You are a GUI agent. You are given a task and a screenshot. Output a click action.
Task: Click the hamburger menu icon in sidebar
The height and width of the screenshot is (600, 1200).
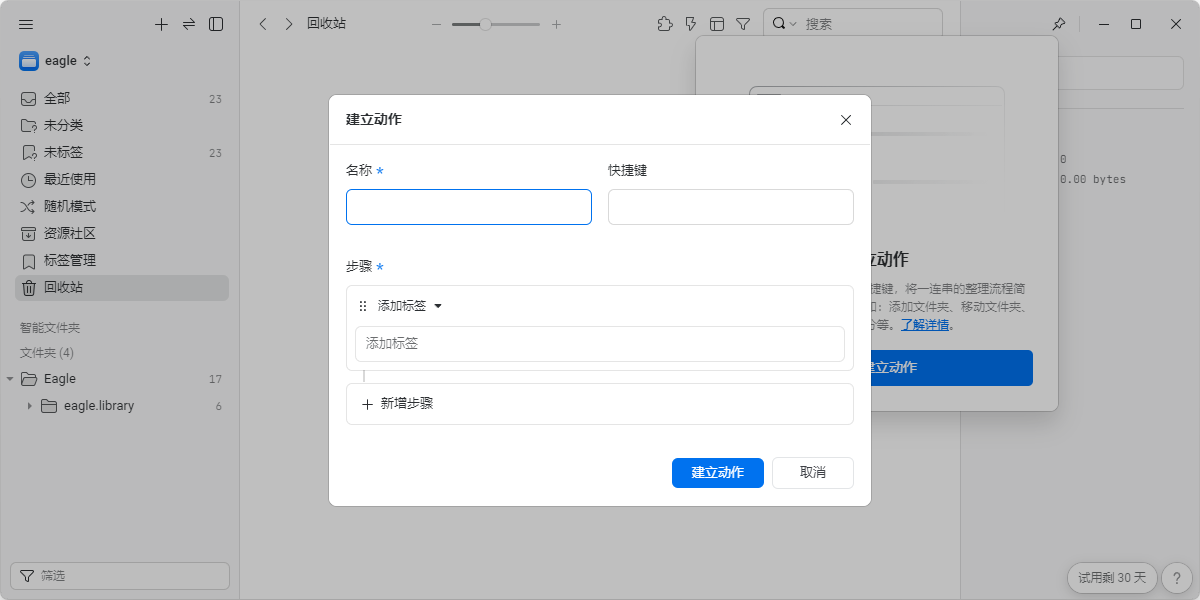(27, 24)
